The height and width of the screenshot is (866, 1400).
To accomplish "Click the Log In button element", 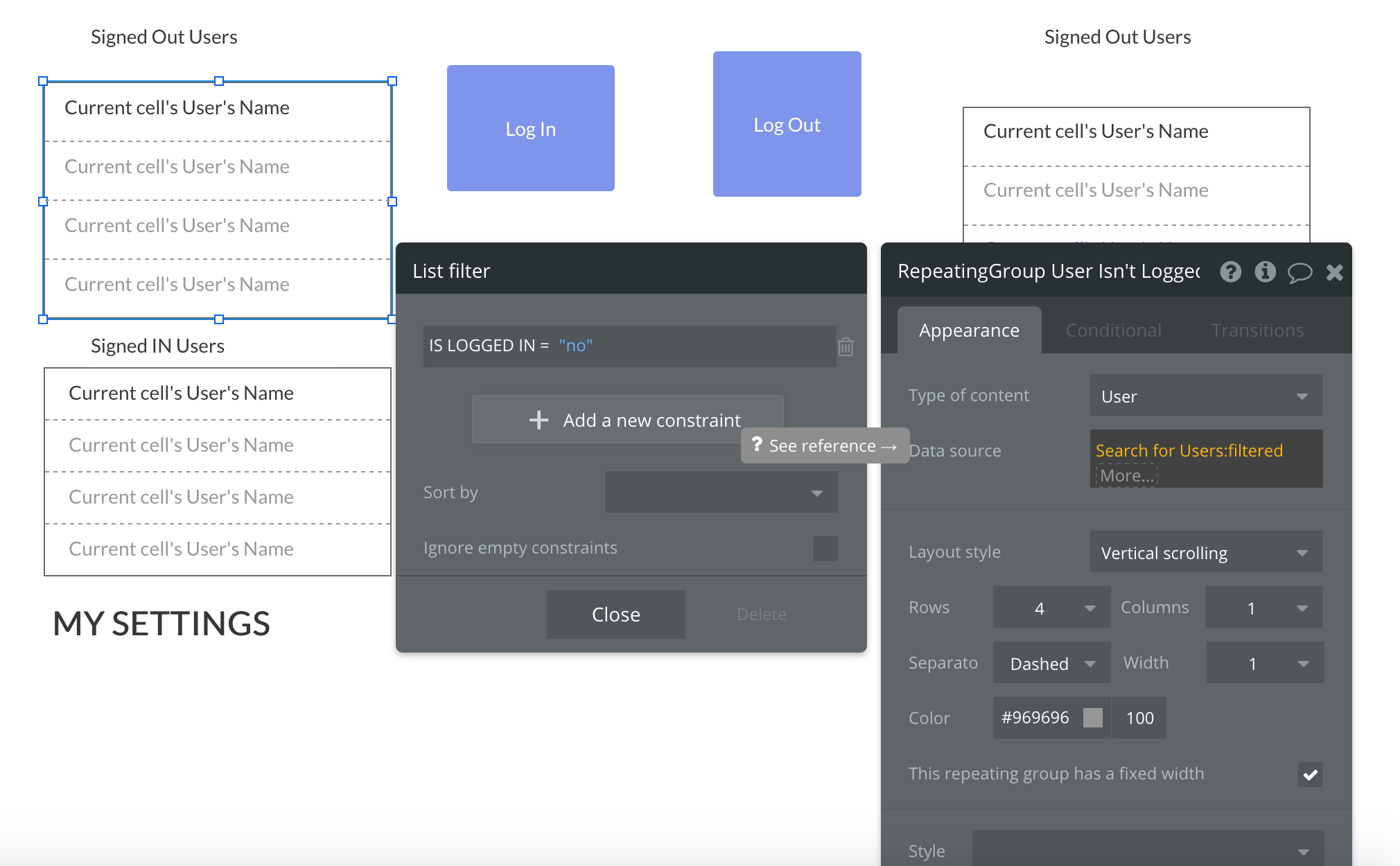I will point(530,129).
